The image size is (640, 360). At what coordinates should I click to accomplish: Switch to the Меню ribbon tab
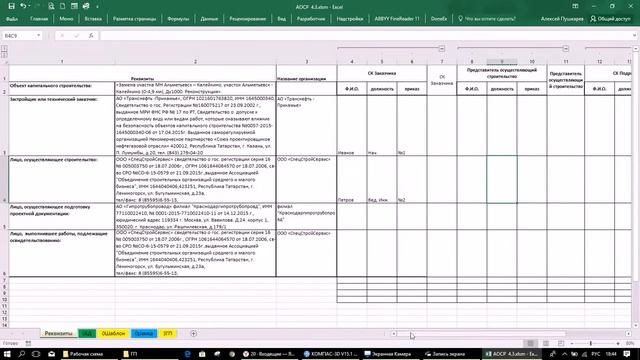66,19
